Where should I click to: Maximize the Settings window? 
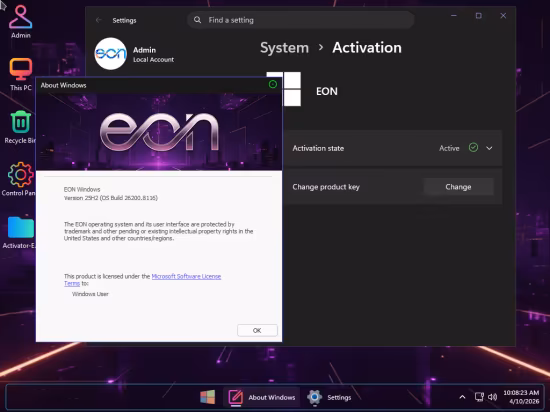point(478,16)
